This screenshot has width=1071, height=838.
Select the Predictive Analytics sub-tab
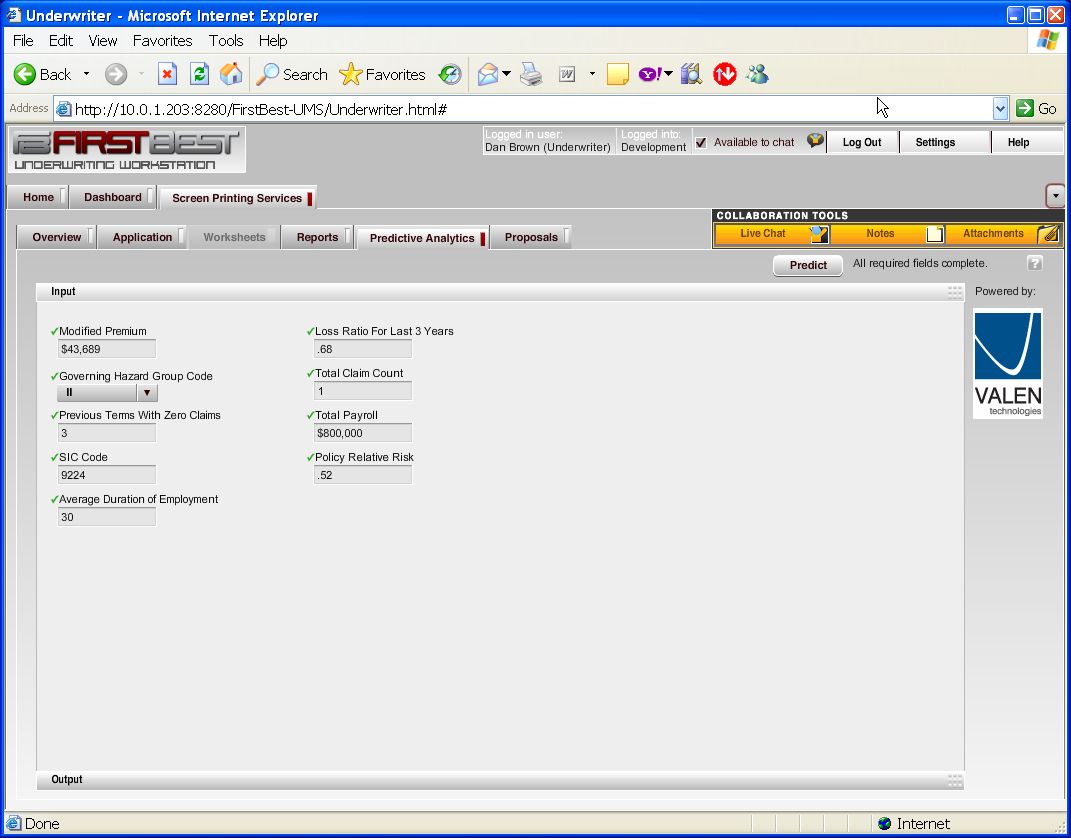click(422, 238)
